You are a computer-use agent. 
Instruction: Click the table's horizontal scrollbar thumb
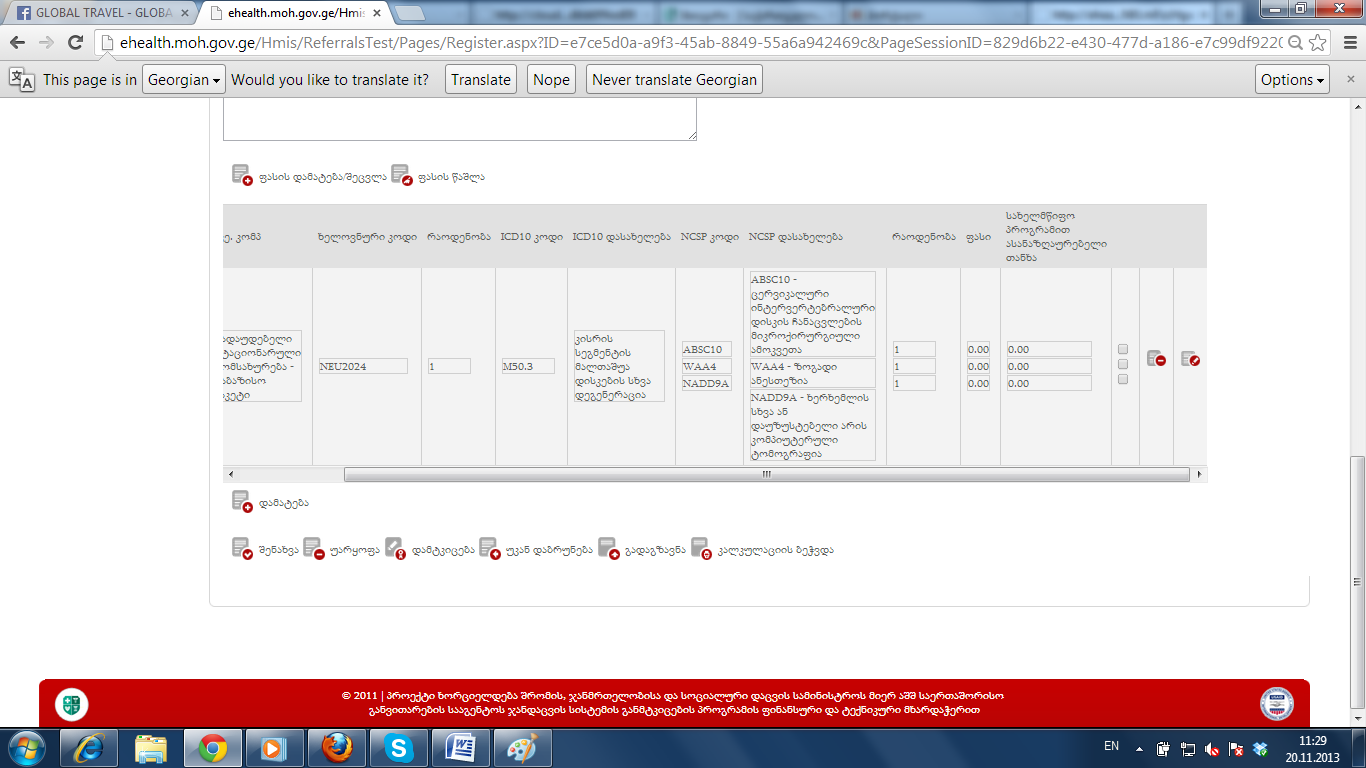[x=765, y=474]
